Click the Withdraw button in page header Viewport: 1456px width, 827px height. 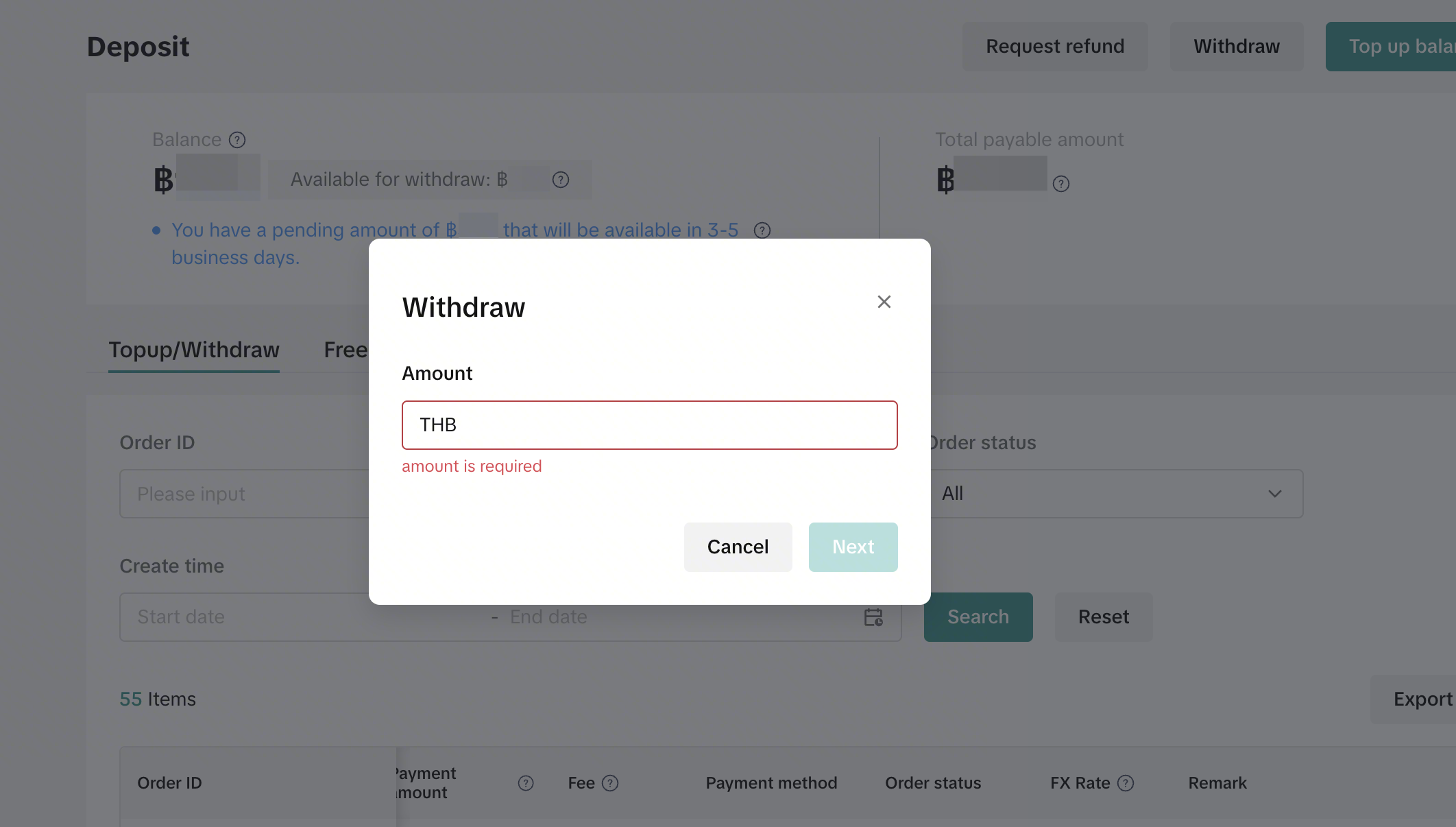1237,47
